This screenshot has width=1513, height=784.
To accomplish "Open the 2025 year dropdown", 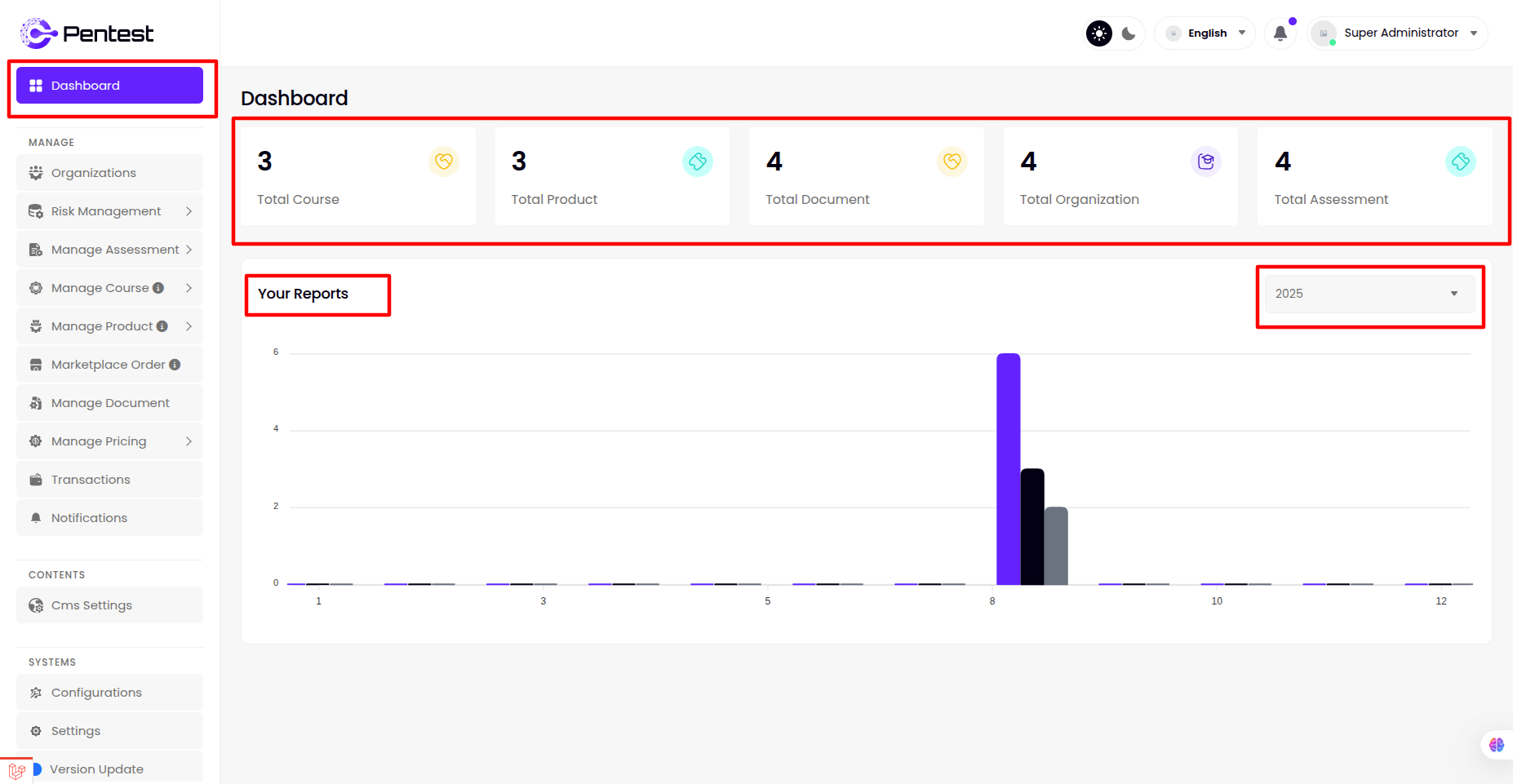I will tap(1369, 294).
